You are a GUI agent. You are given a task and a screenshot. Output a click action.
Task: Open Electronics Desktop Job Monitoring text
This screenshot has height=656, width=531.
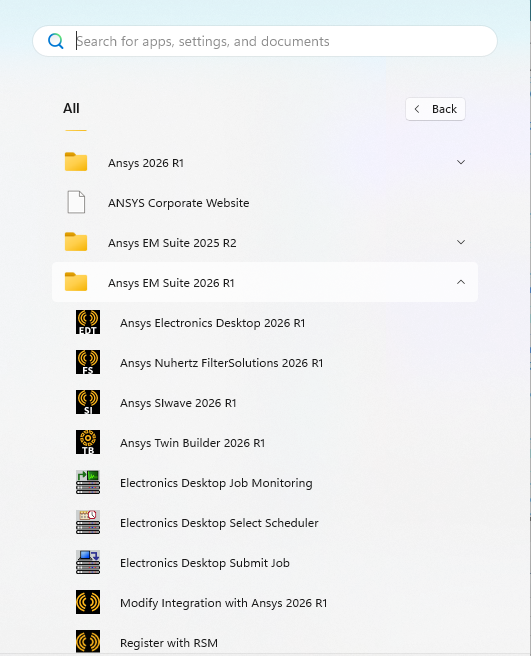[x=216, y=483]
